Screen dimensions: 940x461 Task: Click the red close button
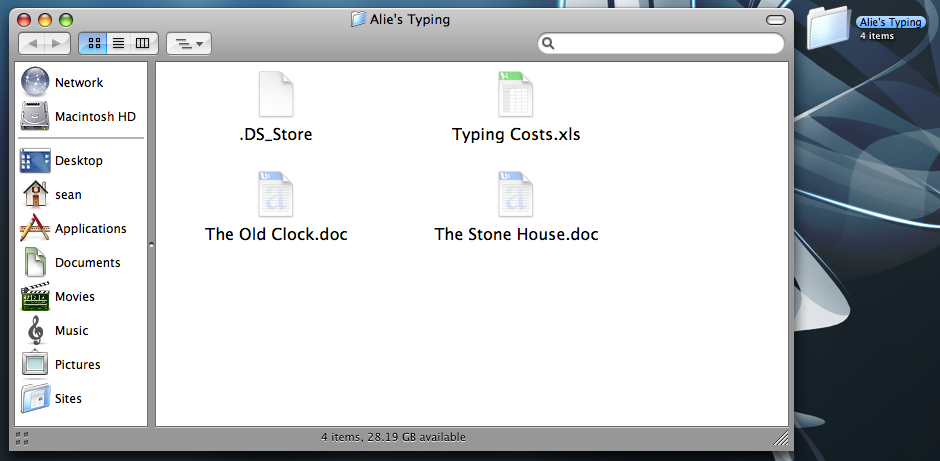click(24, 20)
